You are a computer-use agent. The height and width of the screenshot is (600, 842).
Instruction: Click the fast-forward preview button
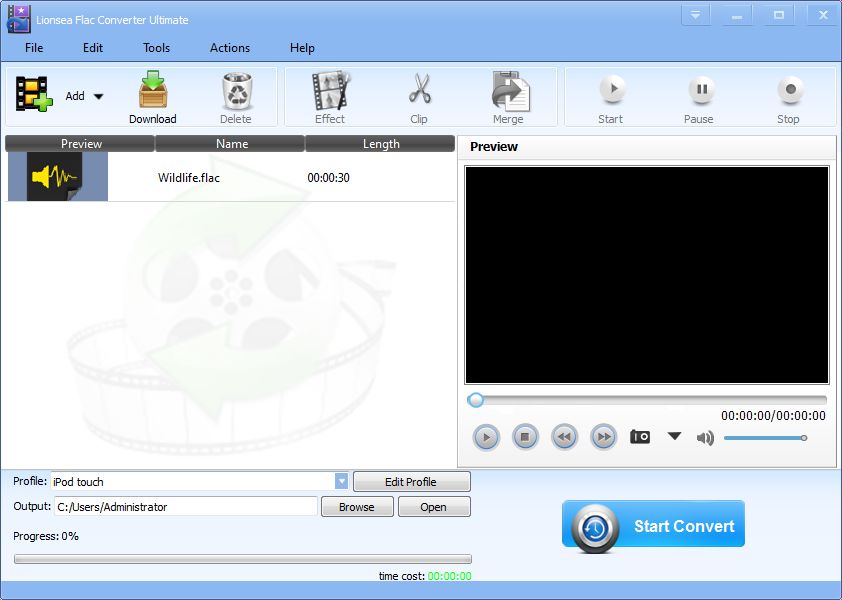tap(604, 437)
